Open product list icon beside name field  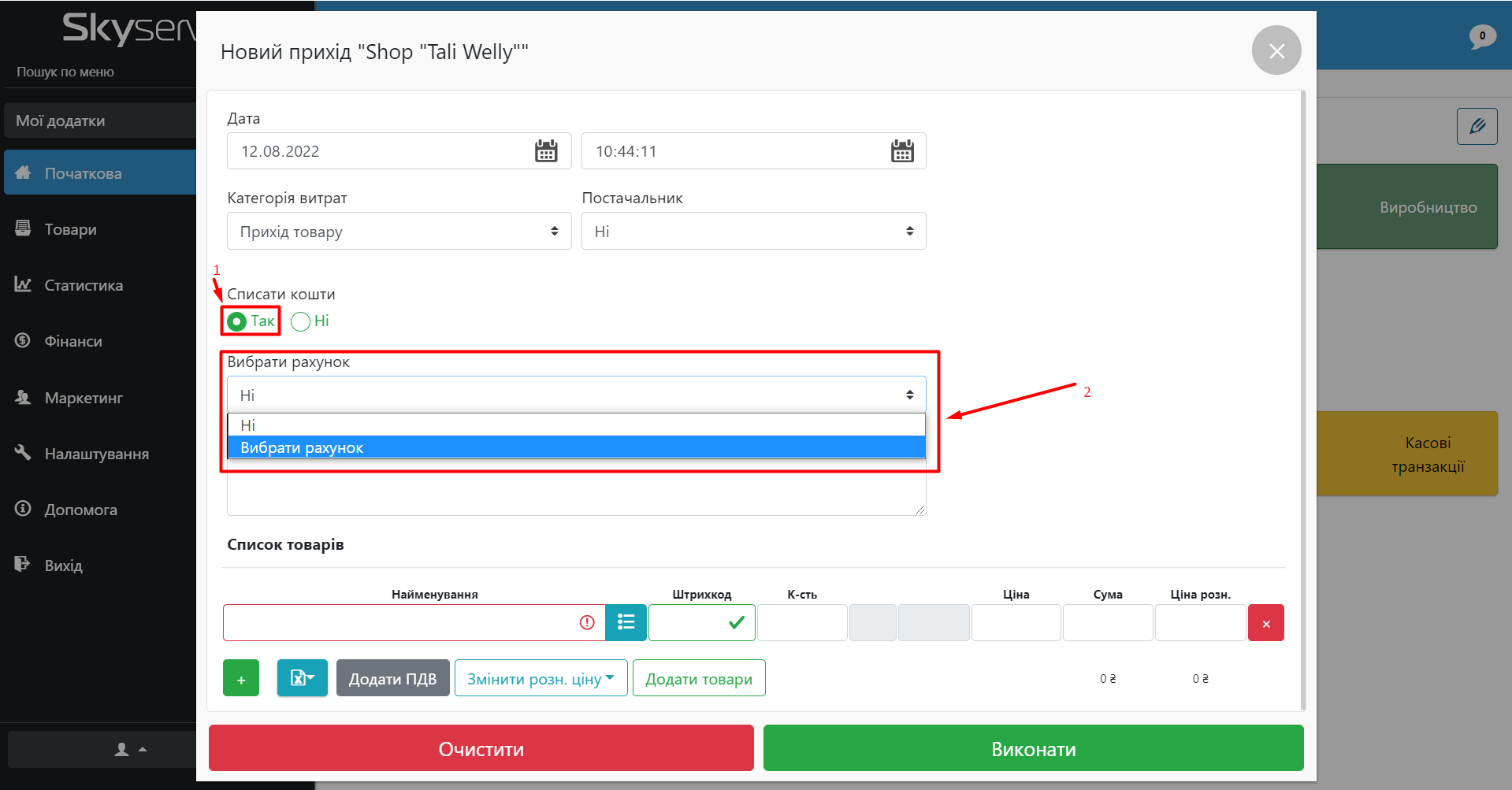pos(626,622)
